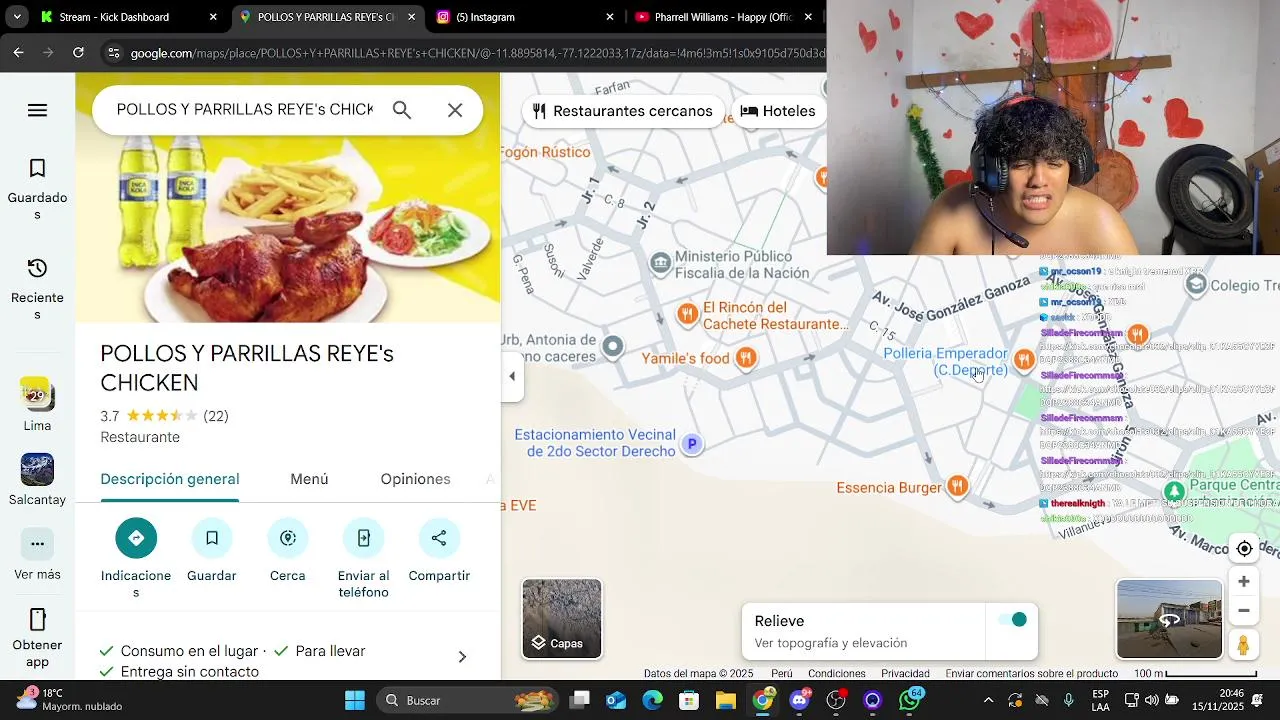Click the Obtener app phone icon
The width and height of the screenshot is (1280, 720).
pyautogui.click(x=37, y=620)
